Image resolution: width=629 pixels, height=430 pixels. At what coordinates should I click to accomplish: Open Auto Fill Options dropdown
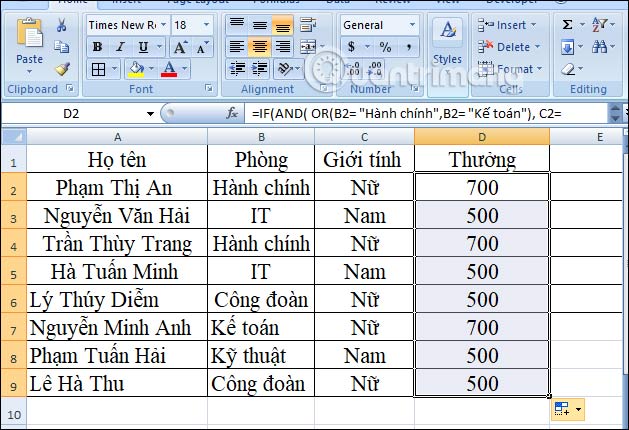point(578,410)
